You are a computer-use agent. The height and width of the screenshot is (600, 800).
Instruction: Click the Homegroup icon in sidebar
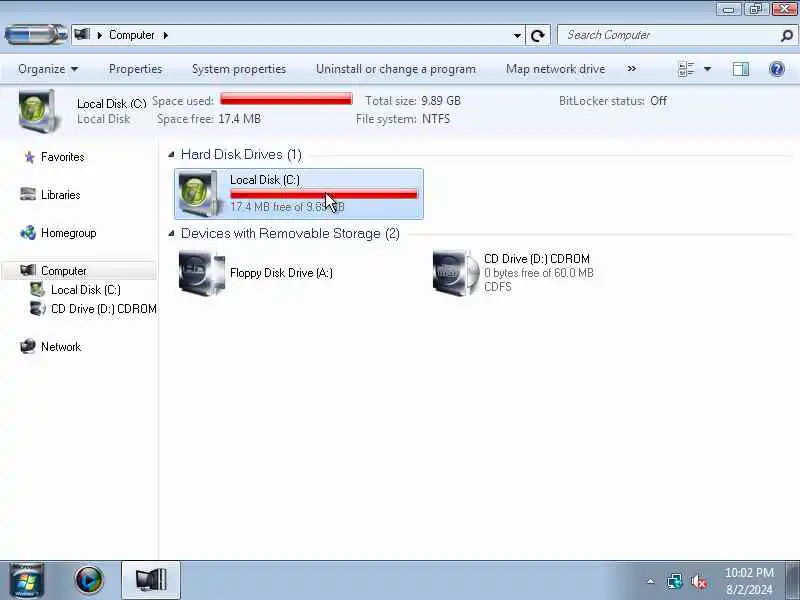pos(28,233)
